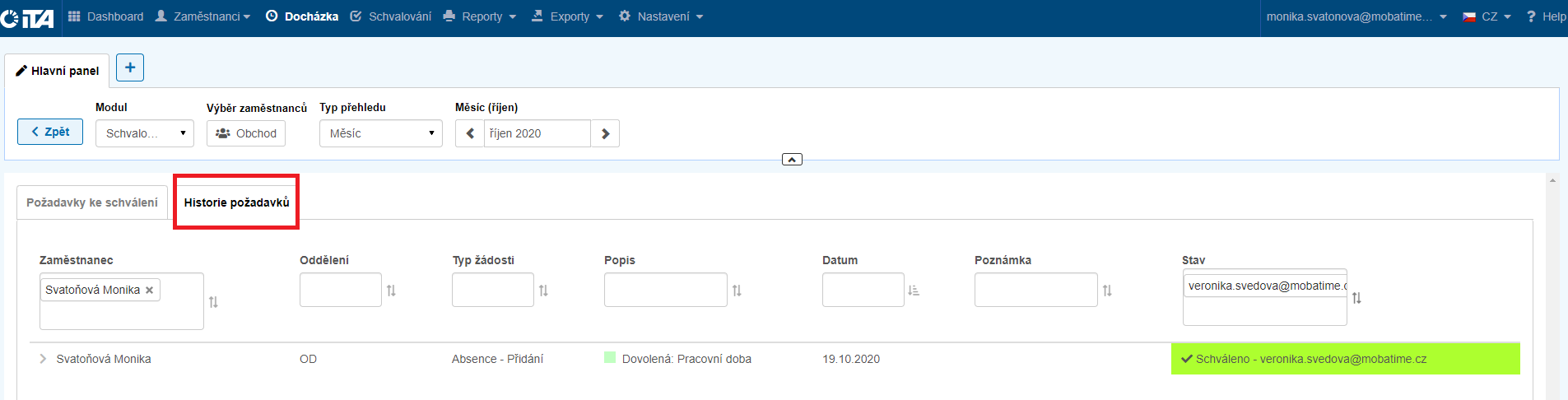The height and width of the screenshot is (400, 1568).
Task: Collapse the filter panel with caret button
Action: point(792,160)
